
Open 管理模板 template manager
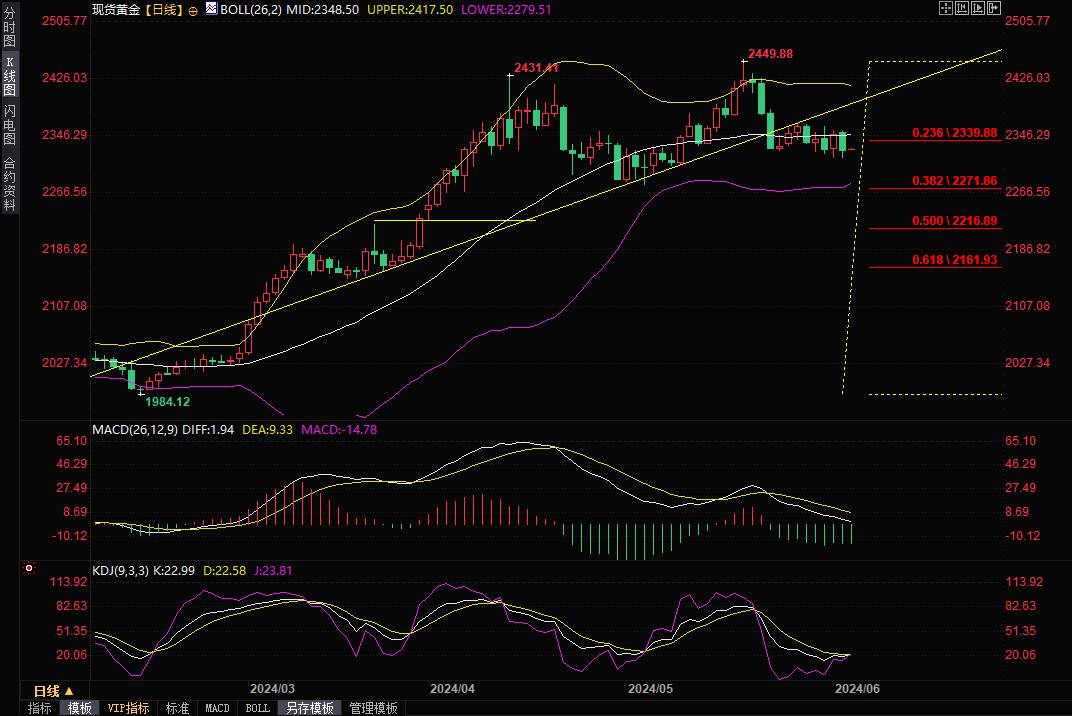point(373,708)
